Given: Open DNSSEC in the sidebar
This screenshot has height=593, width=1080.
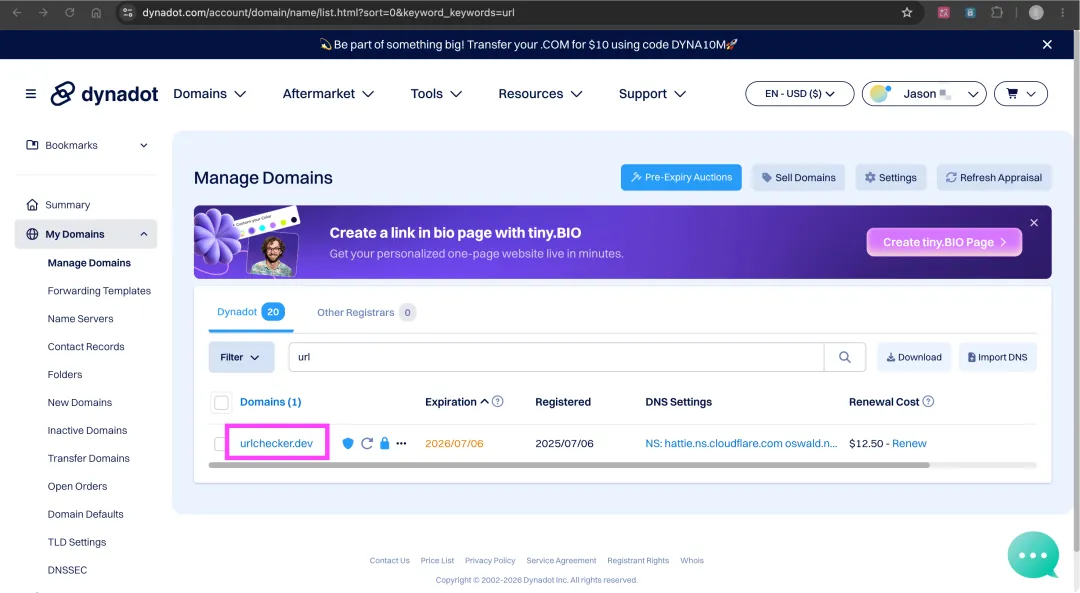Looking at the screenshot, I should click(x=68, y=570).
